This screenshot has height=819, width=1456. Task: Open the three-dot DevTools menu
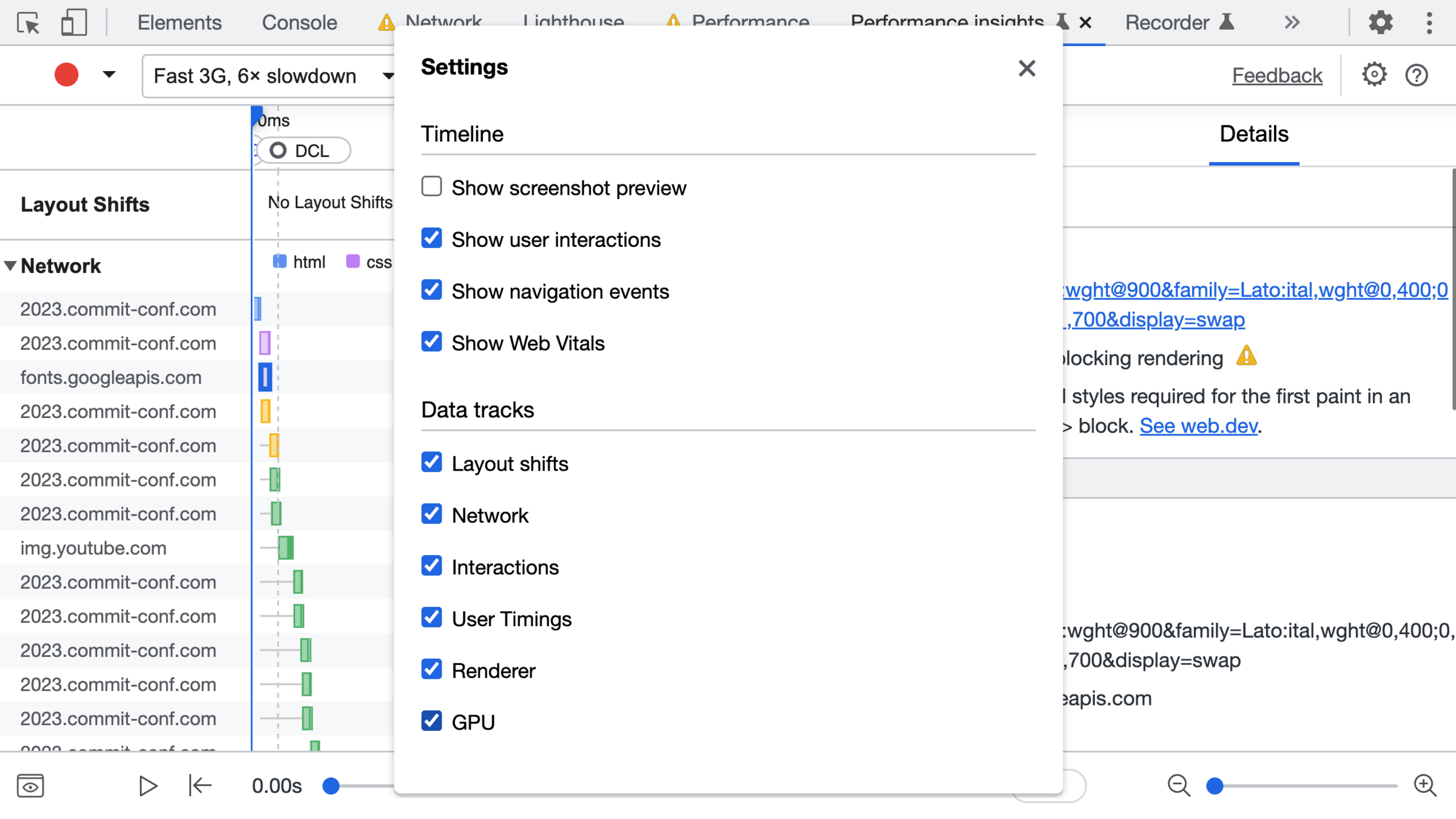pyautogui.click(x=1429, y=23)
